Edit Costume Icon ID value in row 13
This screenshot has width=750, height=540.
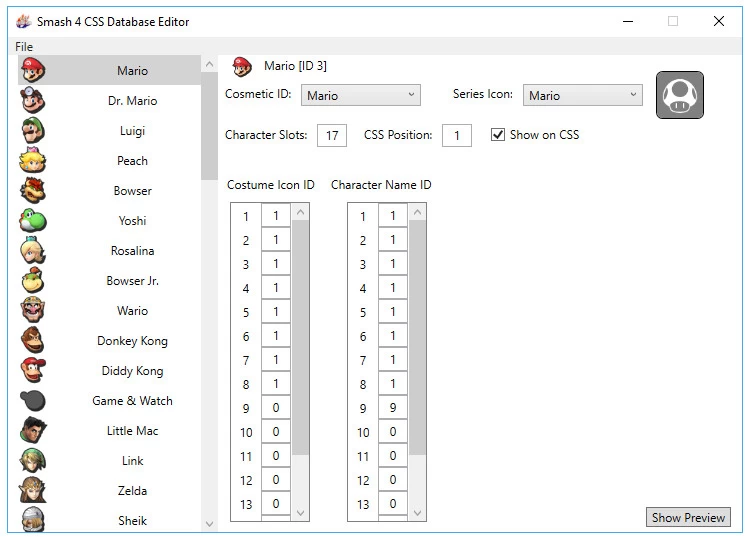pyautogui.click(x=276, y=503)
